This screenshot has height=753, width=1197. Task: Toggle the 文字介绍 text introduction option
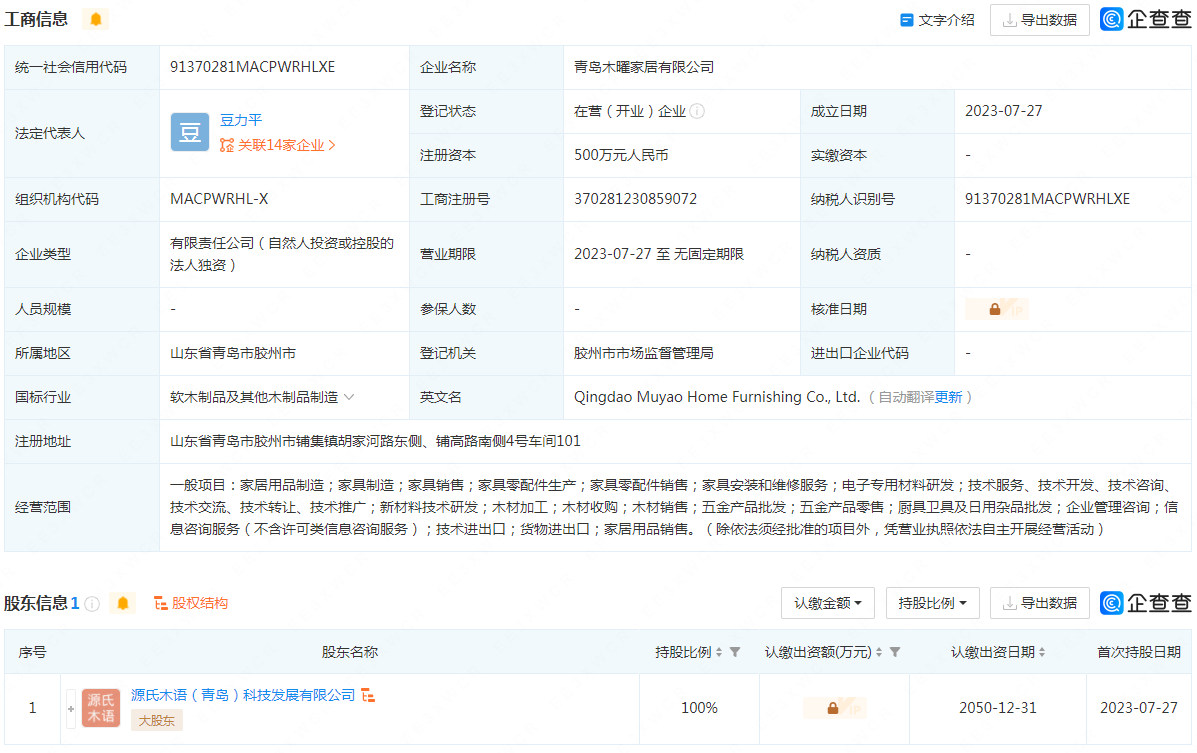[x=937, y=19]
